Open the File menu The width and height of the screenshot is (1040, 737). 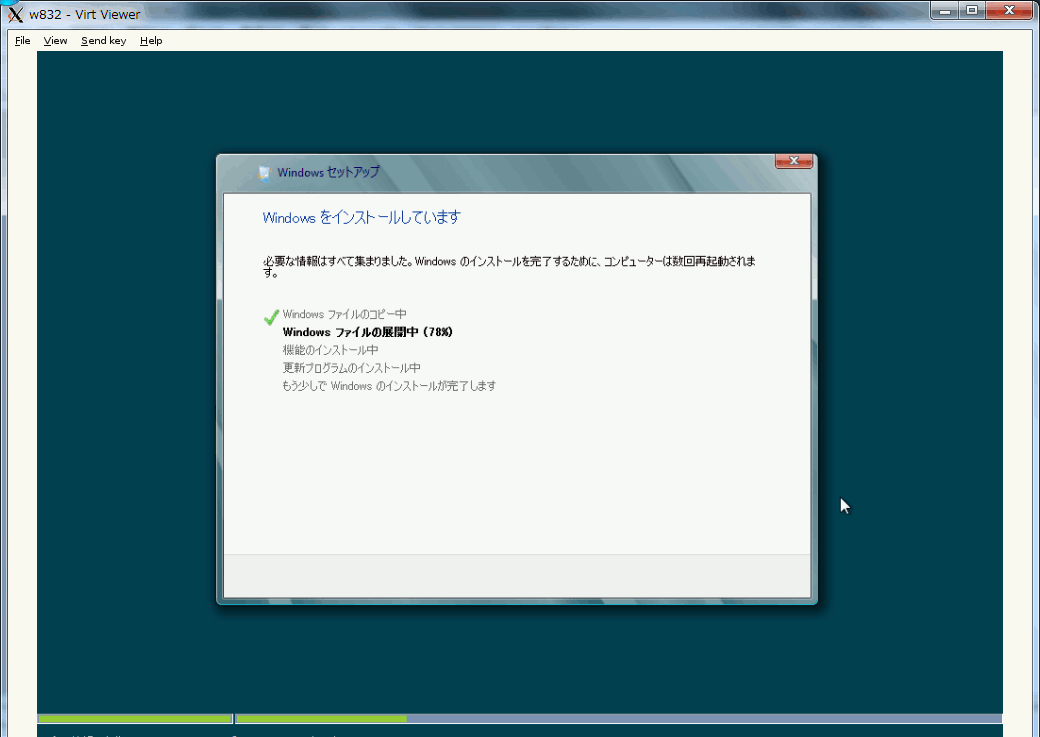(x=23, y=40)
